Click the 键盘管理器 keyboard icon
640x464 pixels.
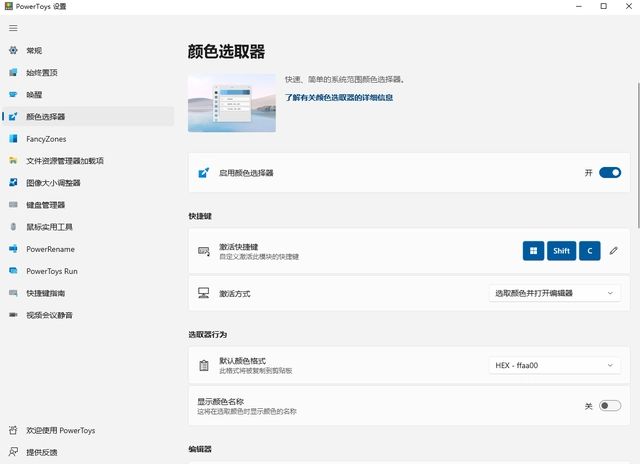tap(13, 204)
